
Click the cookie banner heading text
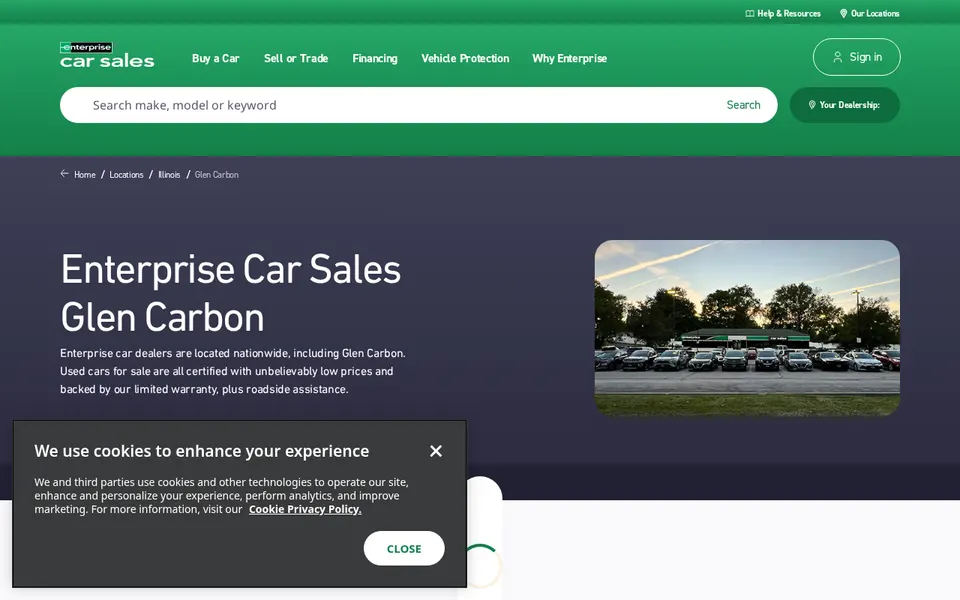[x=201, y=451]
